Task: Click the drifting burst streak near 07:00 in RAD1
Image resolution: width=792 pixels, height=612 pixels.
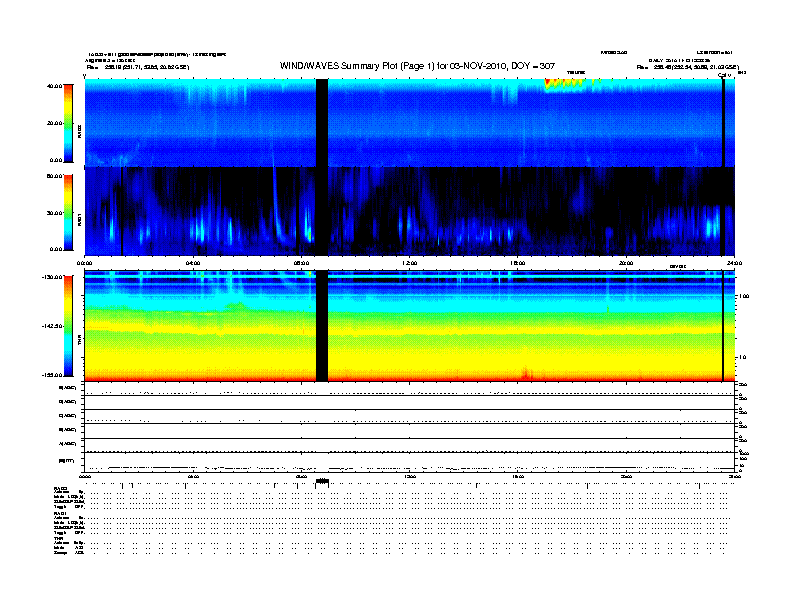Action: [279, 207]
